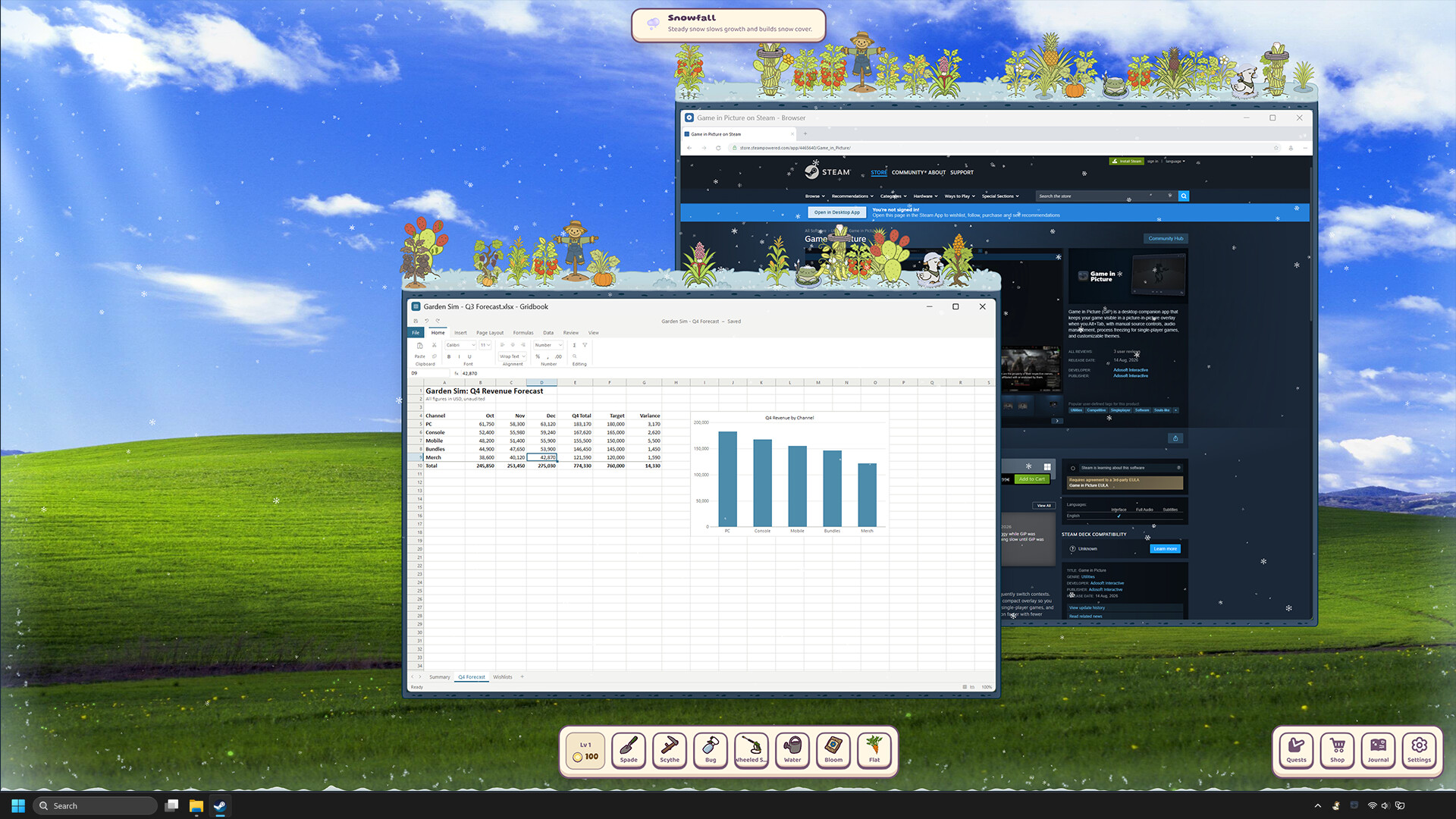Select the Scythe tool
The width and height of the screenshot is (1456, 819).
coord(670,750)
